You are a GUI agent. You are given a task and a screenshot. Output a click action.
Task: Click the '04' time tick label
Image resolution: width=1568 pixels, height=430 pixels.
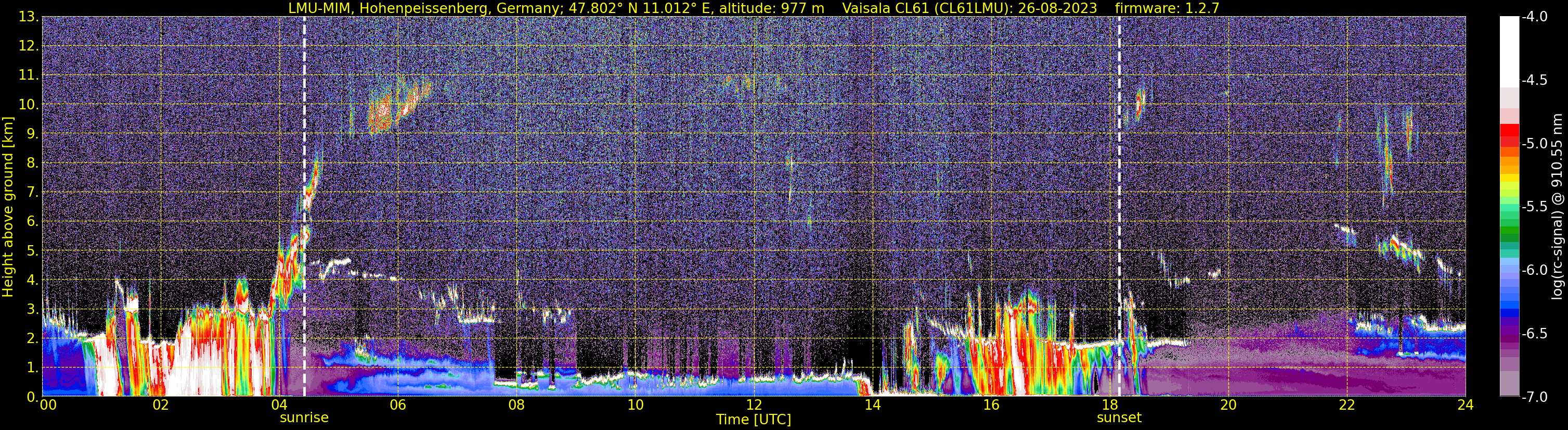279,405
